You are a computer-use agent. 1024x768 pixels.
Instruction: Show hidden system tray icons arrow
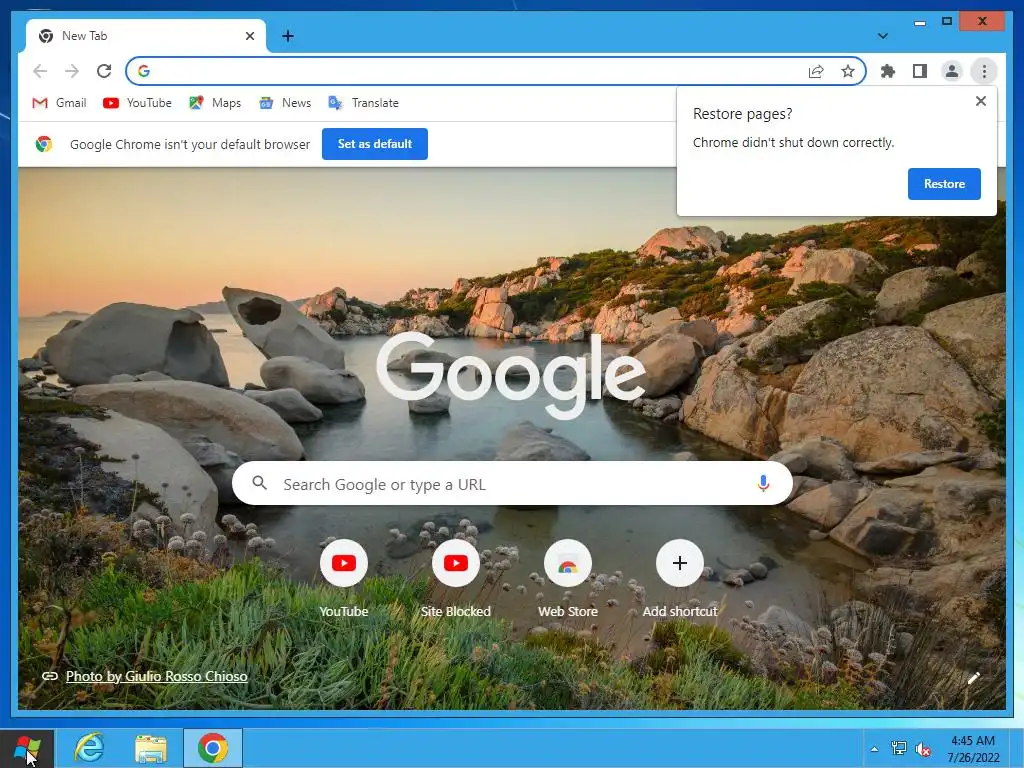coord(874,749)
